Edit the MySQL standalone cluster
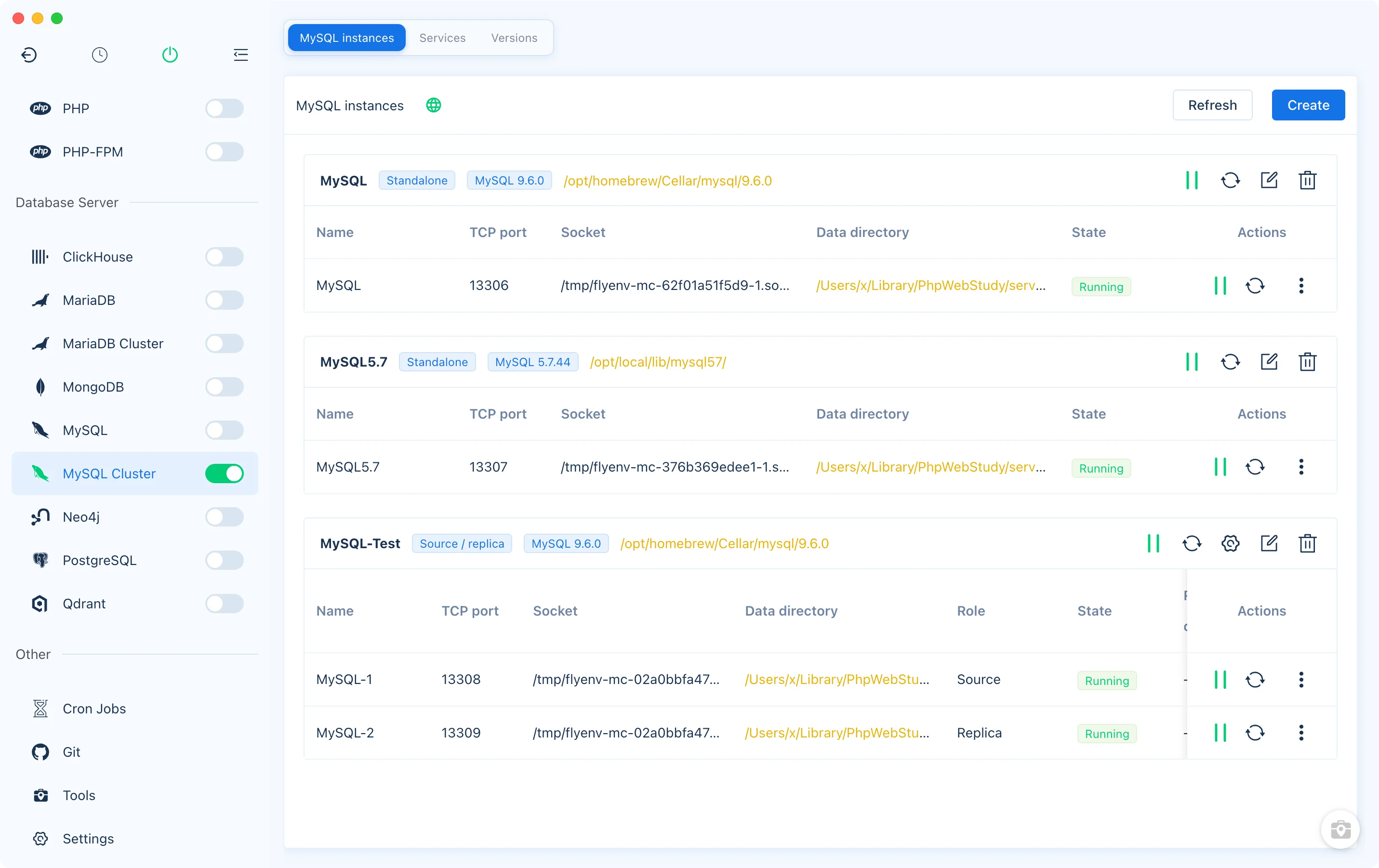 [1269, 180]
